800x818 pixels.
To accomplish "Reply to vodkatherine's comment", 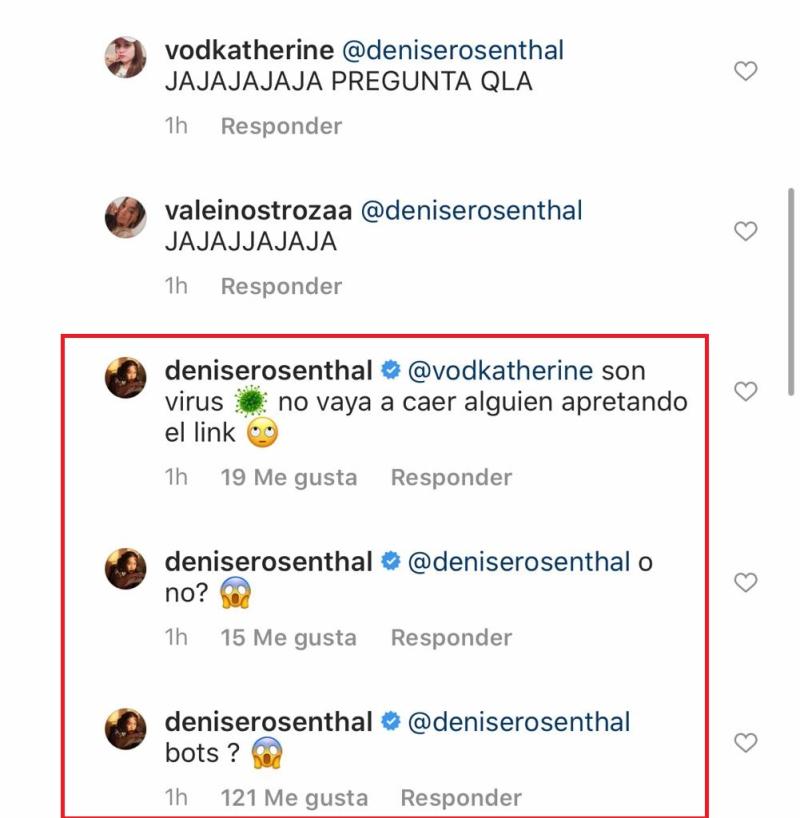I will click(281, 126).
